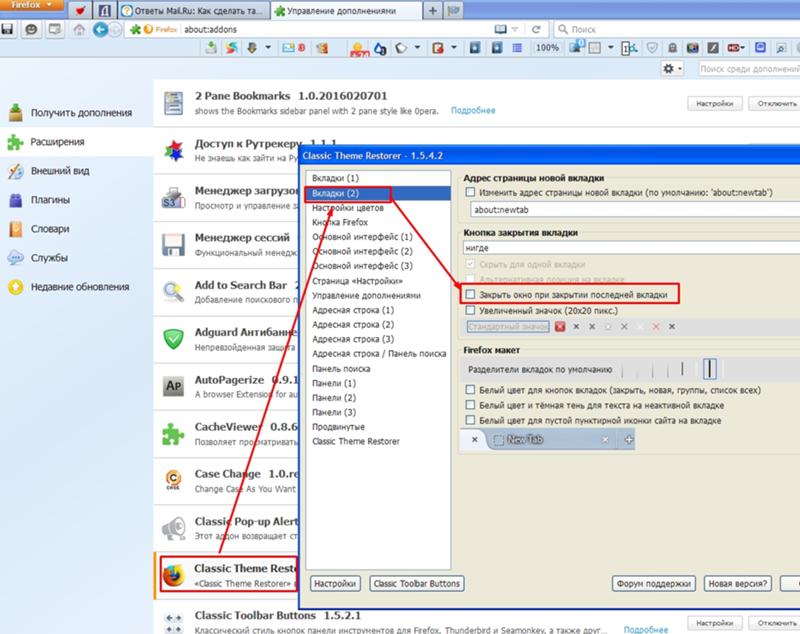800x634 pixels.
Task: Open a new tab with the plus button
Action: pyautogui.click(x=433, y=10)
